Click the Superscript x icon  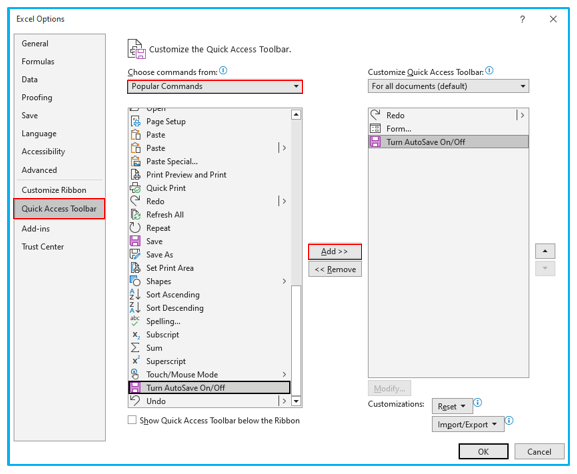coord(136,360)
